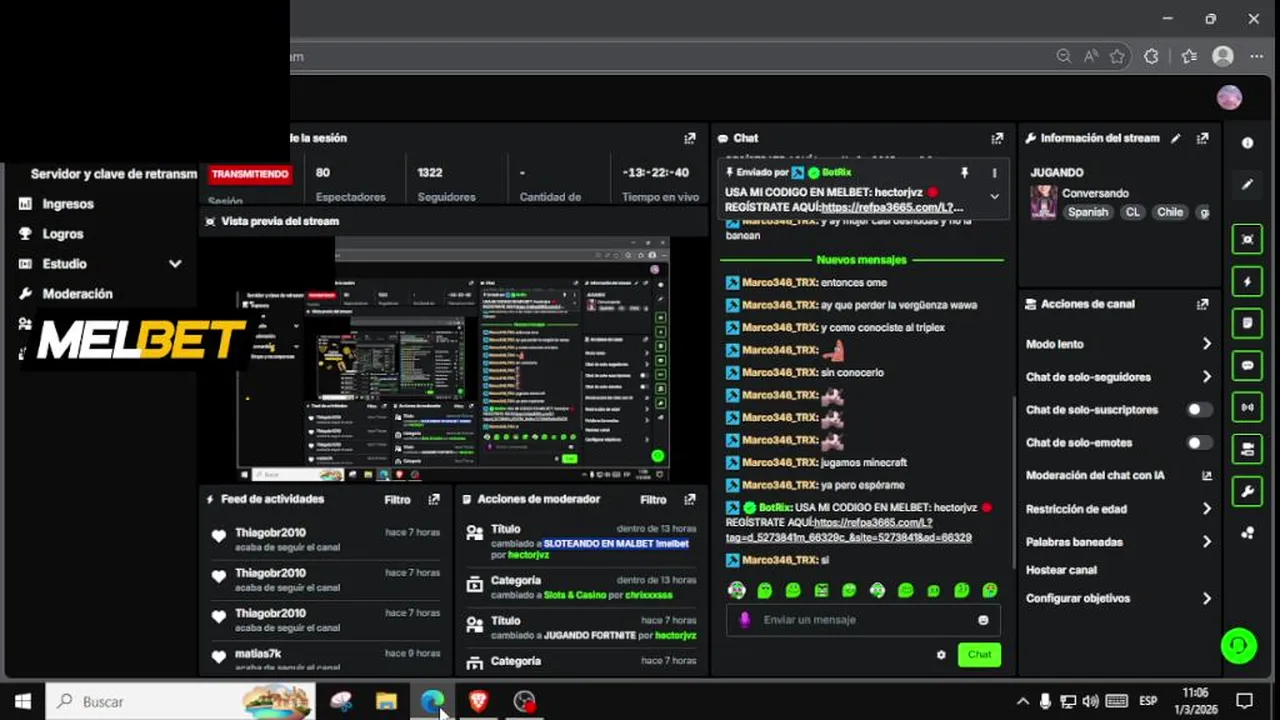Open Moderación in the sidebar

coord(77,294)
